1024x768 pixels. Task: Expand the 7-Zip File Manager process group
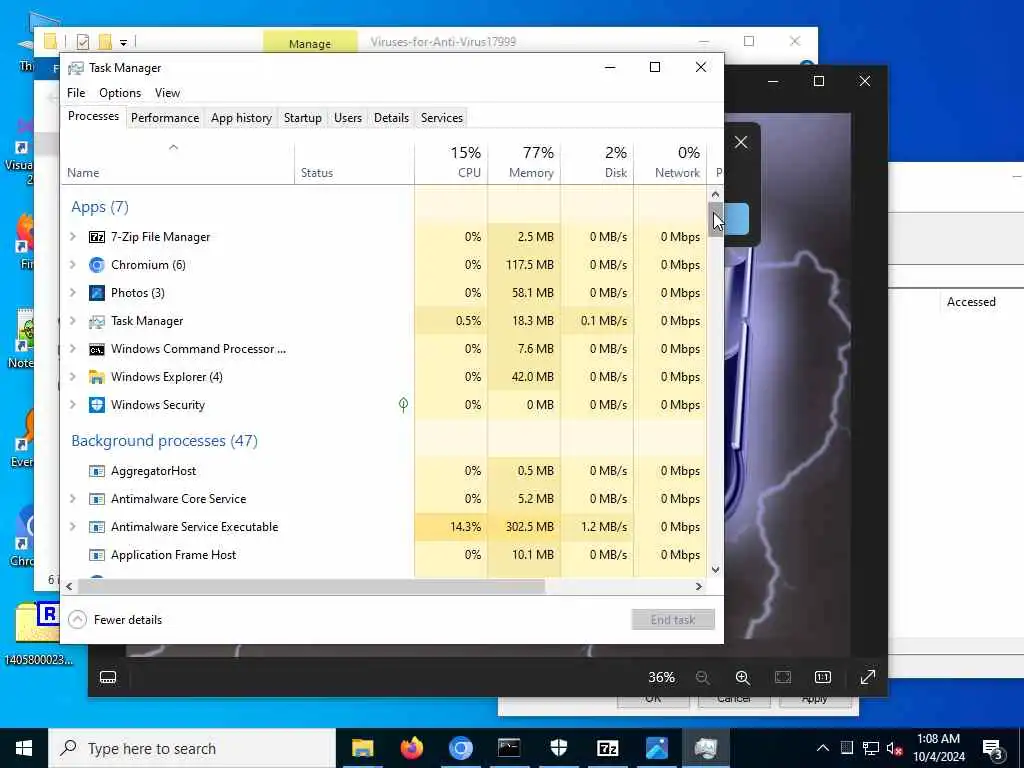click(73, 237)
